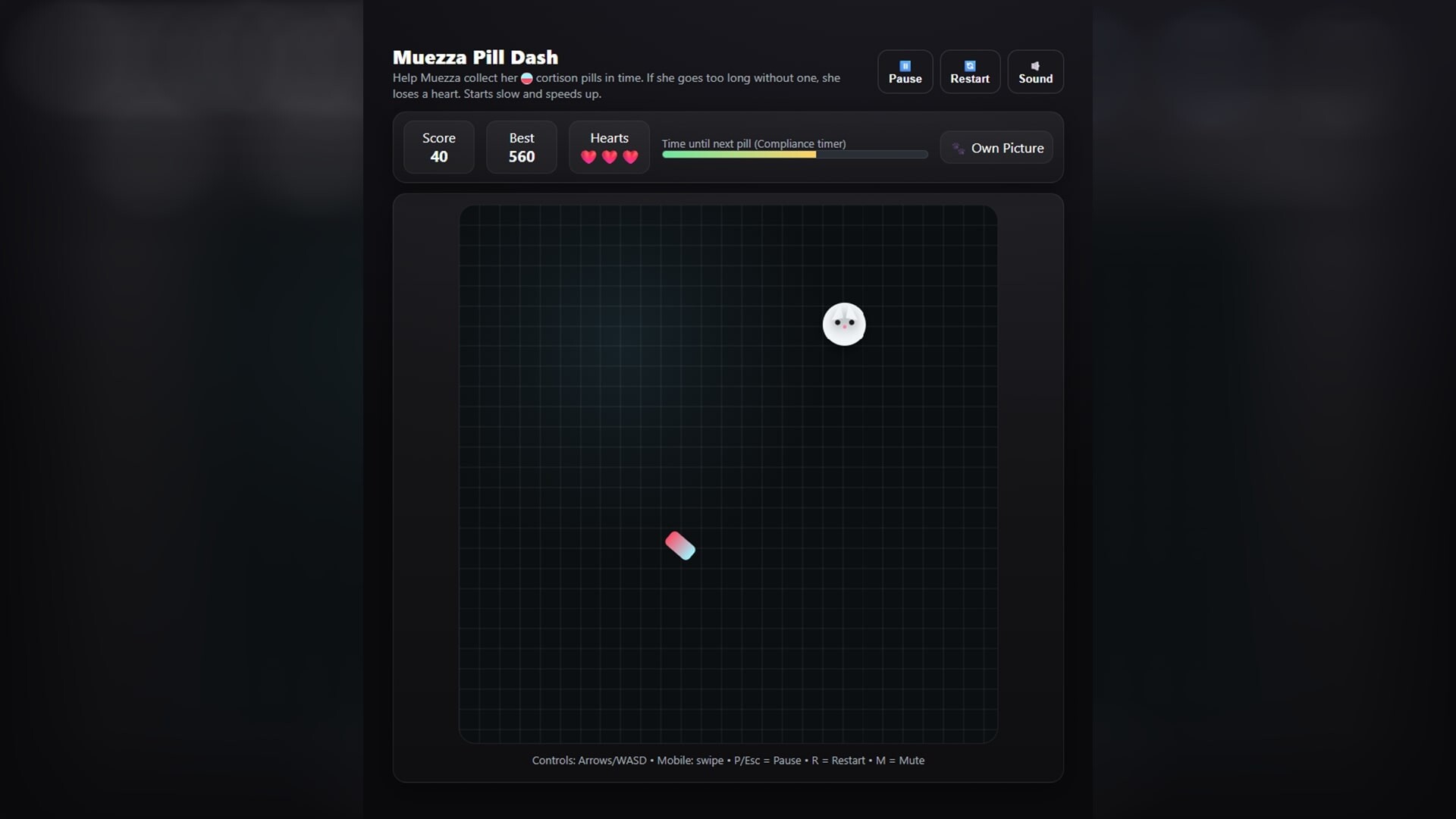Click the paw icon beside Own Picture
The width and height of the screenshot is (1456, 819).
point(959,148)
